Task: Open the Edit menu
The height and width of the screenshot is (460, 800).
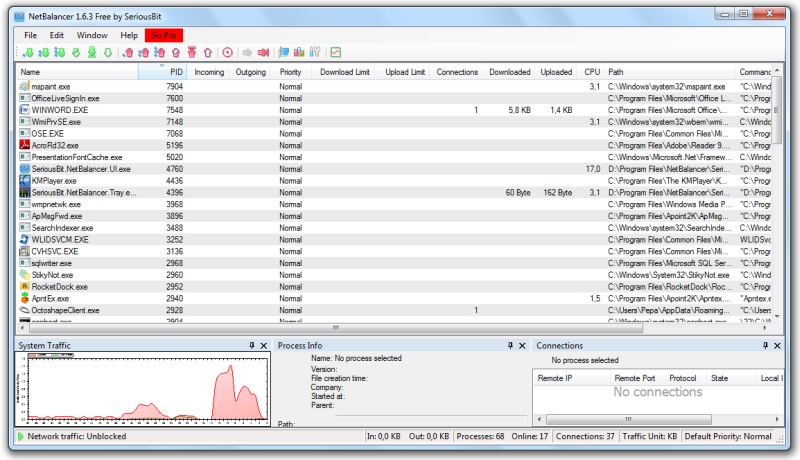Action: pyautogui.click(x=57, y=35)
